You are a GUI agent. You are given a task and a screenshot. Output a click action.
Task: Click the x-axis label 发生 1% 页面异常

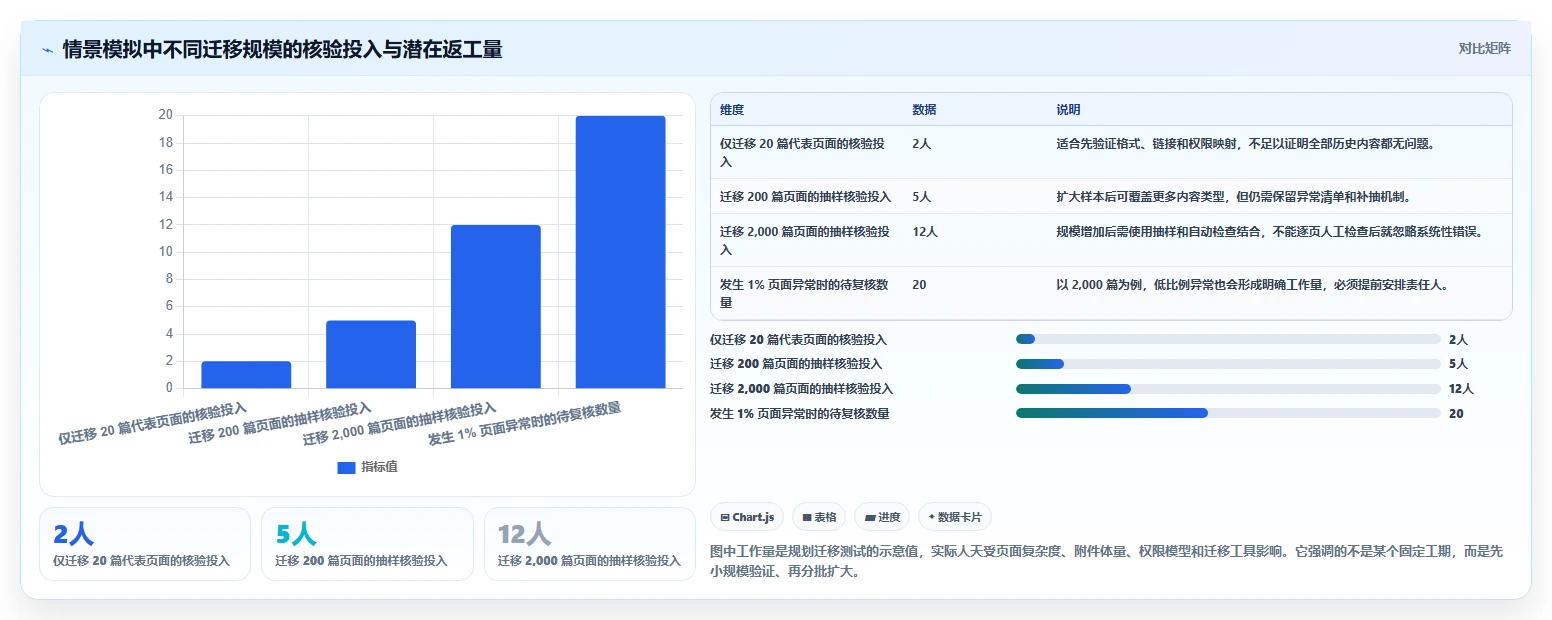coord(524,424)
